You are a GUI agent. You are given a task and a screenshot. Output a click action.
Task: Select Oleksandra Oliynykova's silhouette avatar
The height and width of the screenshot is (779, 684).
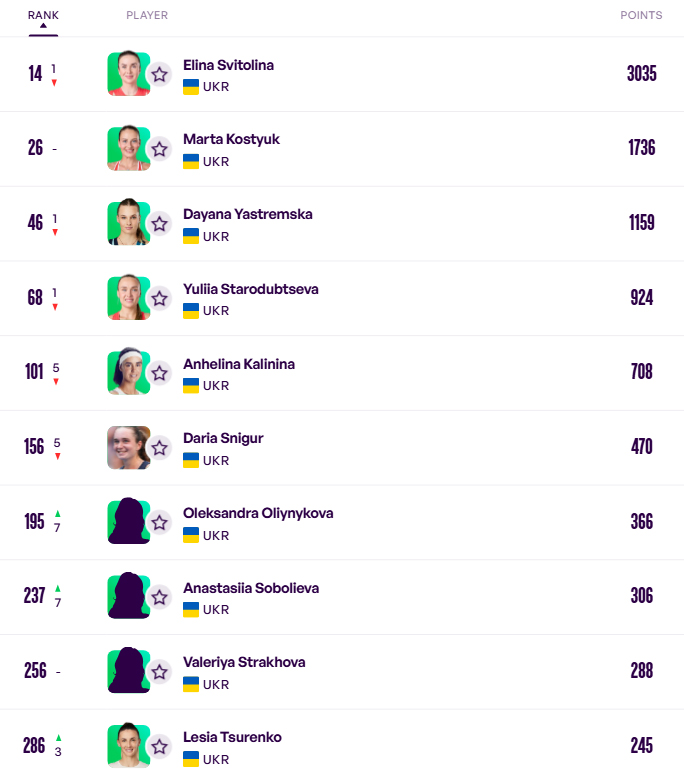(128, 522)
